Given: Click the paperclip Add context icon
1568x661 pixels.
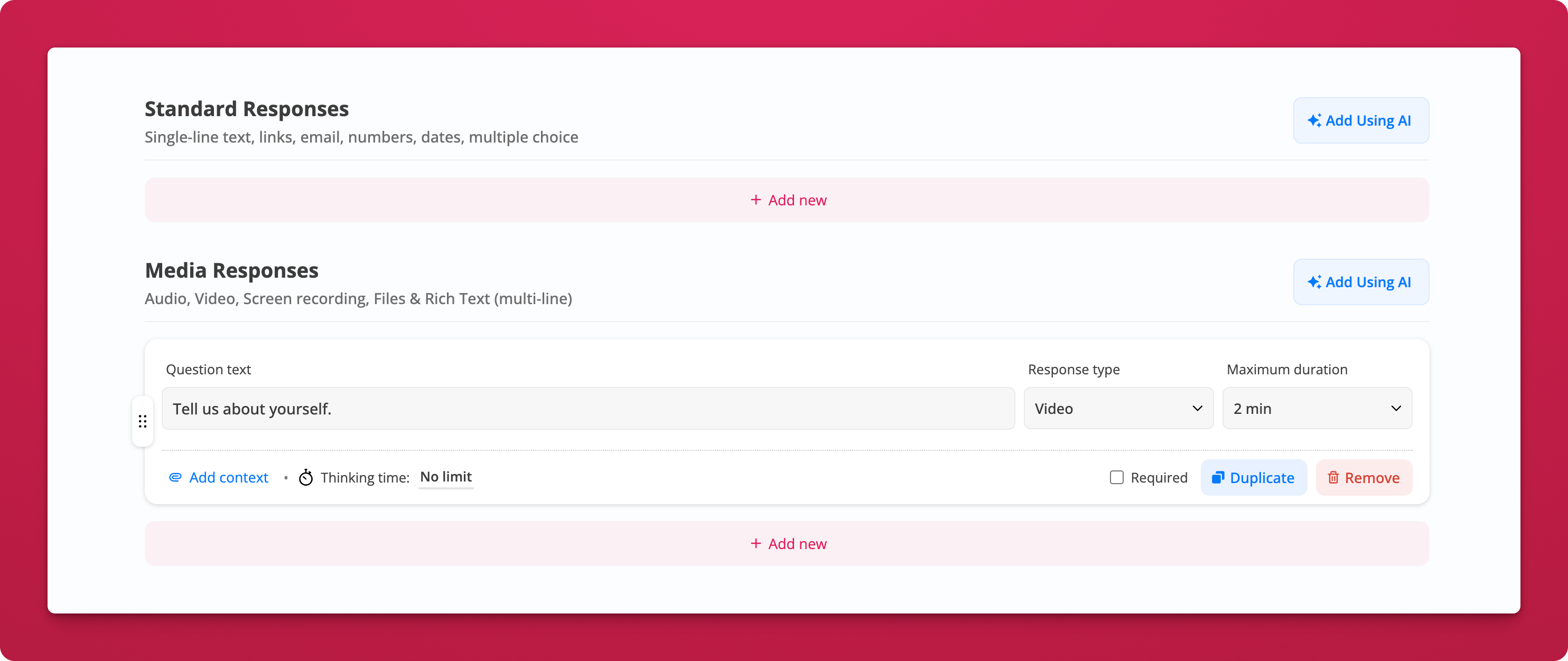Looking at the screenshot, I should tap(175, 477).
